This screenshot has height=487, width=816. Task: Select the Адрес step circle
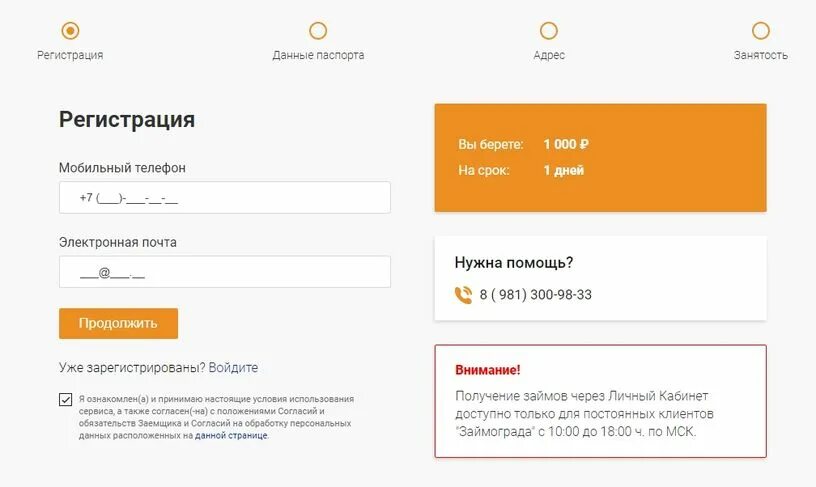coord(549,31)
